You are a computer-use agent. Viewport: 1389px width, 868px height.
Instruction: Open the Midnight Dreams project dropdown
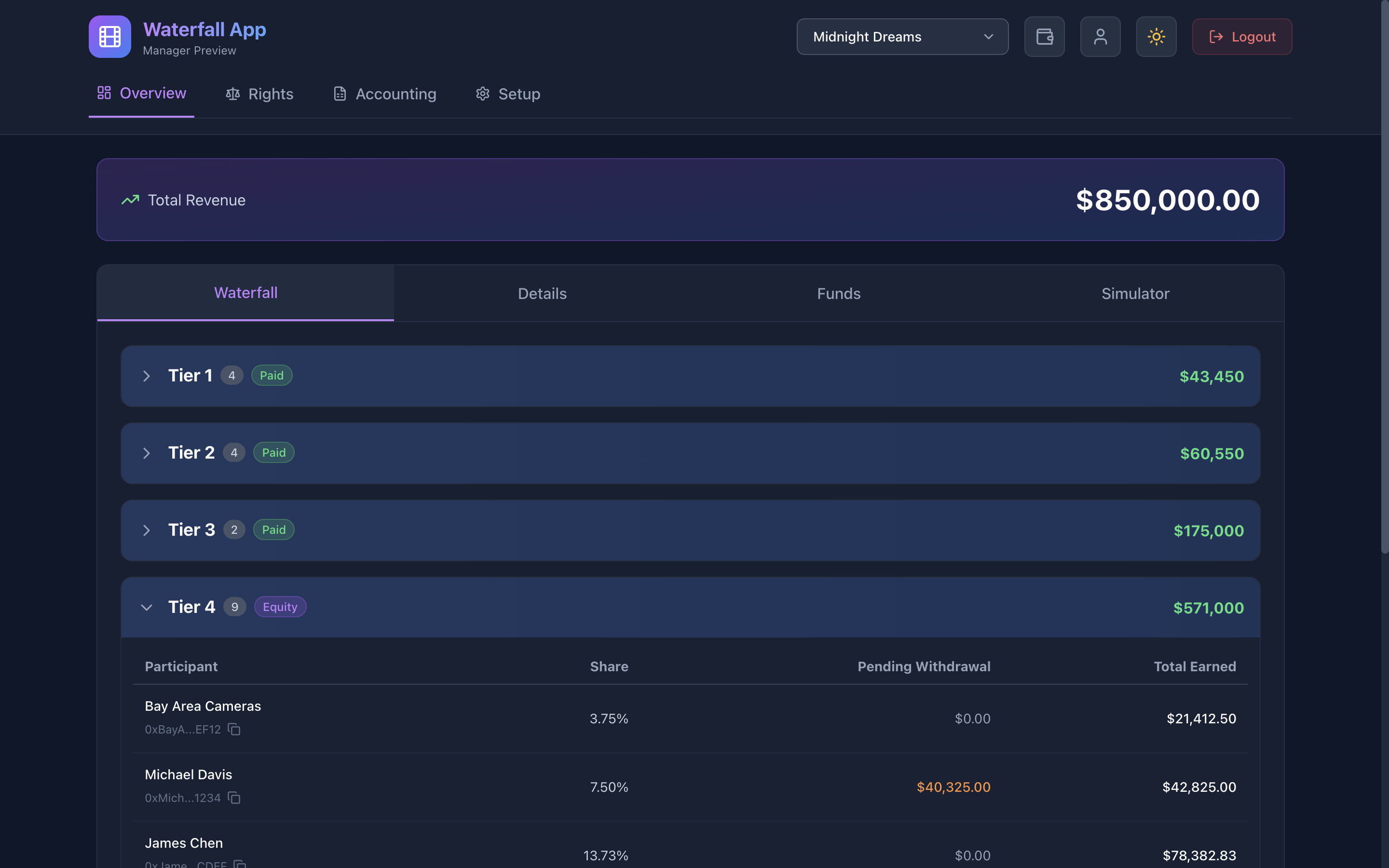click(x=902, y=37)
